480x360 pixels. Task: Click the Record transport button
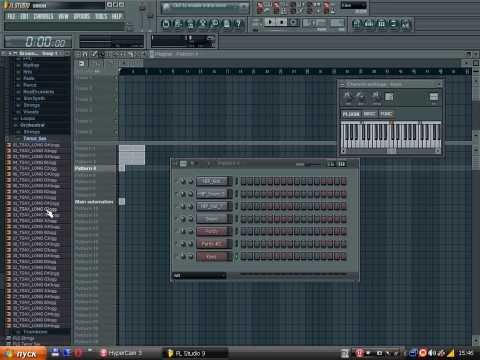293,22
